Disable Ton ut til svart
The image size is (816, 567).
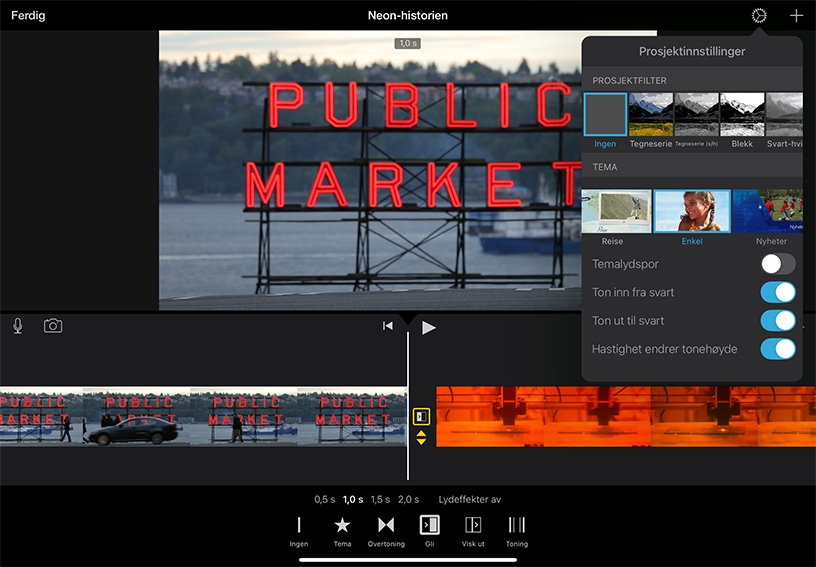pos(778,321)
